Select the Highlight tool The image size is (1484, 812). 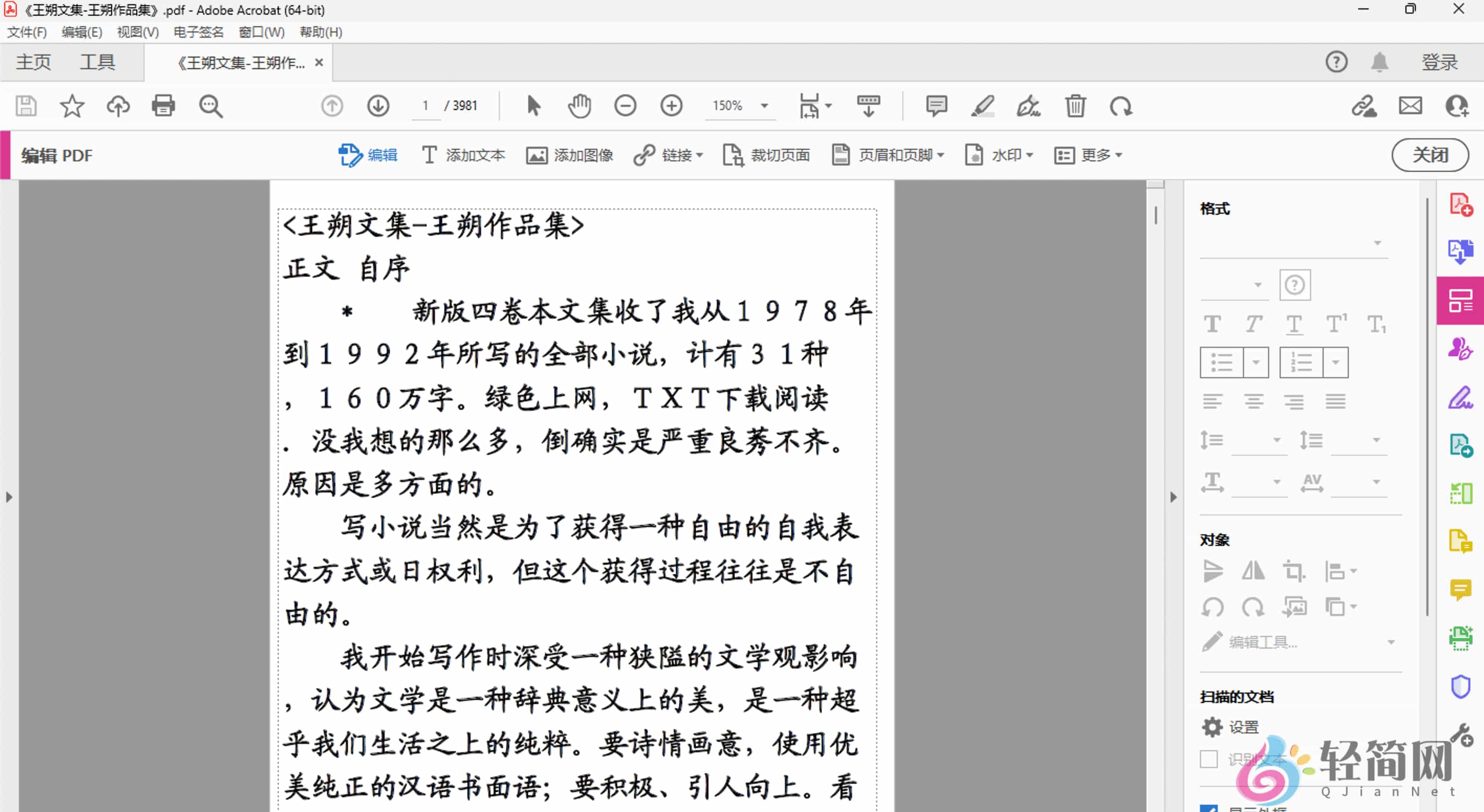click(x=983, y=106)
